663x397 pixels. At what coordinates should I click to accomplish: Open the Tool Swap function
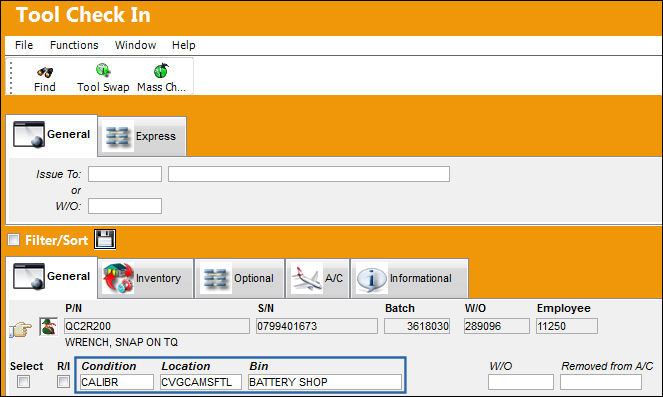pyautogui.click(x=103, y=79)
